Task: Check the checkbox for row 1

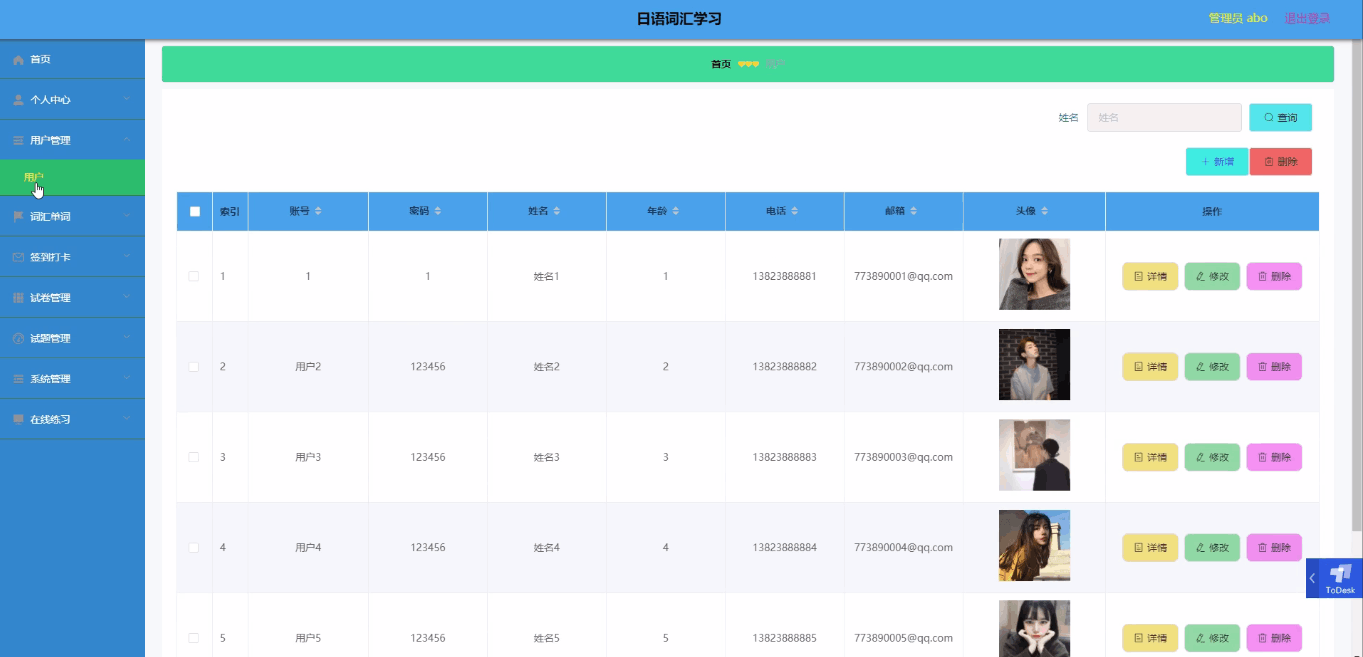Action: (194, 276)
